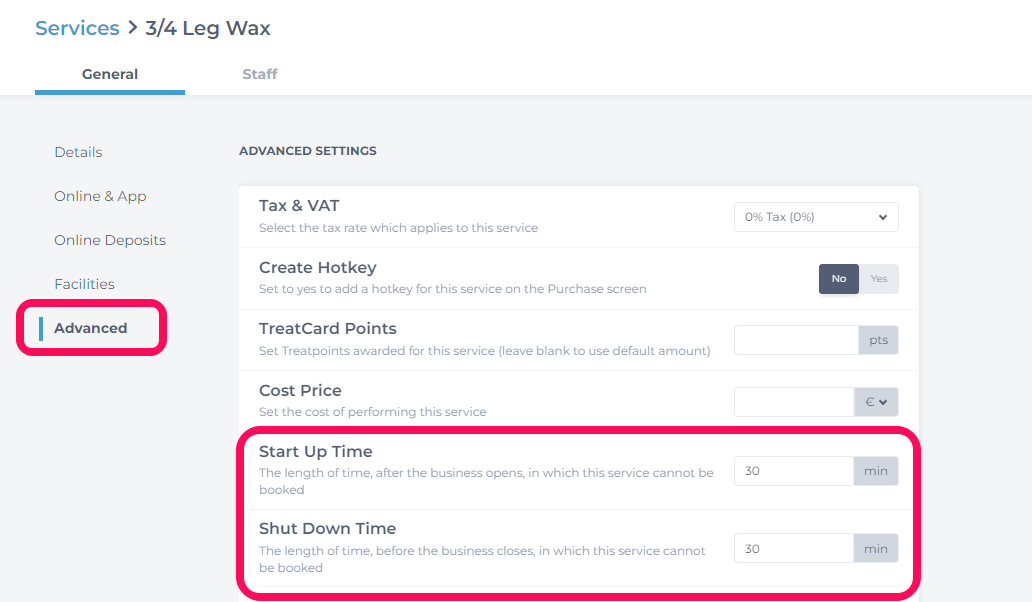Click the min label for Shut Down Time

tap(876, 549)
